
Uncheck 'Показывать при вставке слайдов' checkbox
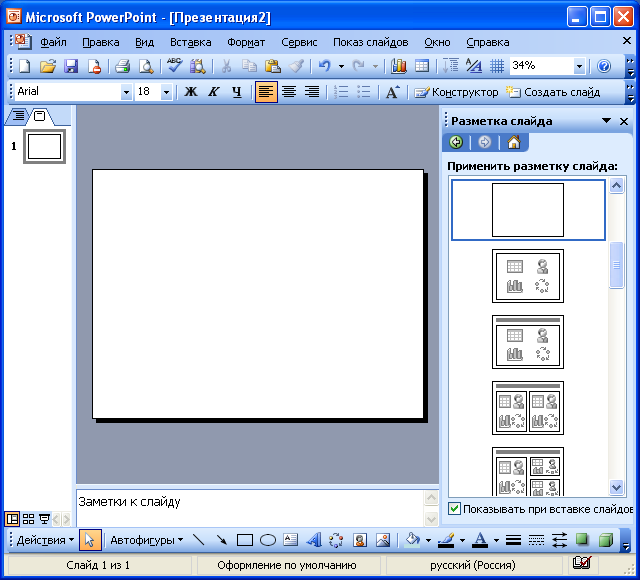pos(454,509)
